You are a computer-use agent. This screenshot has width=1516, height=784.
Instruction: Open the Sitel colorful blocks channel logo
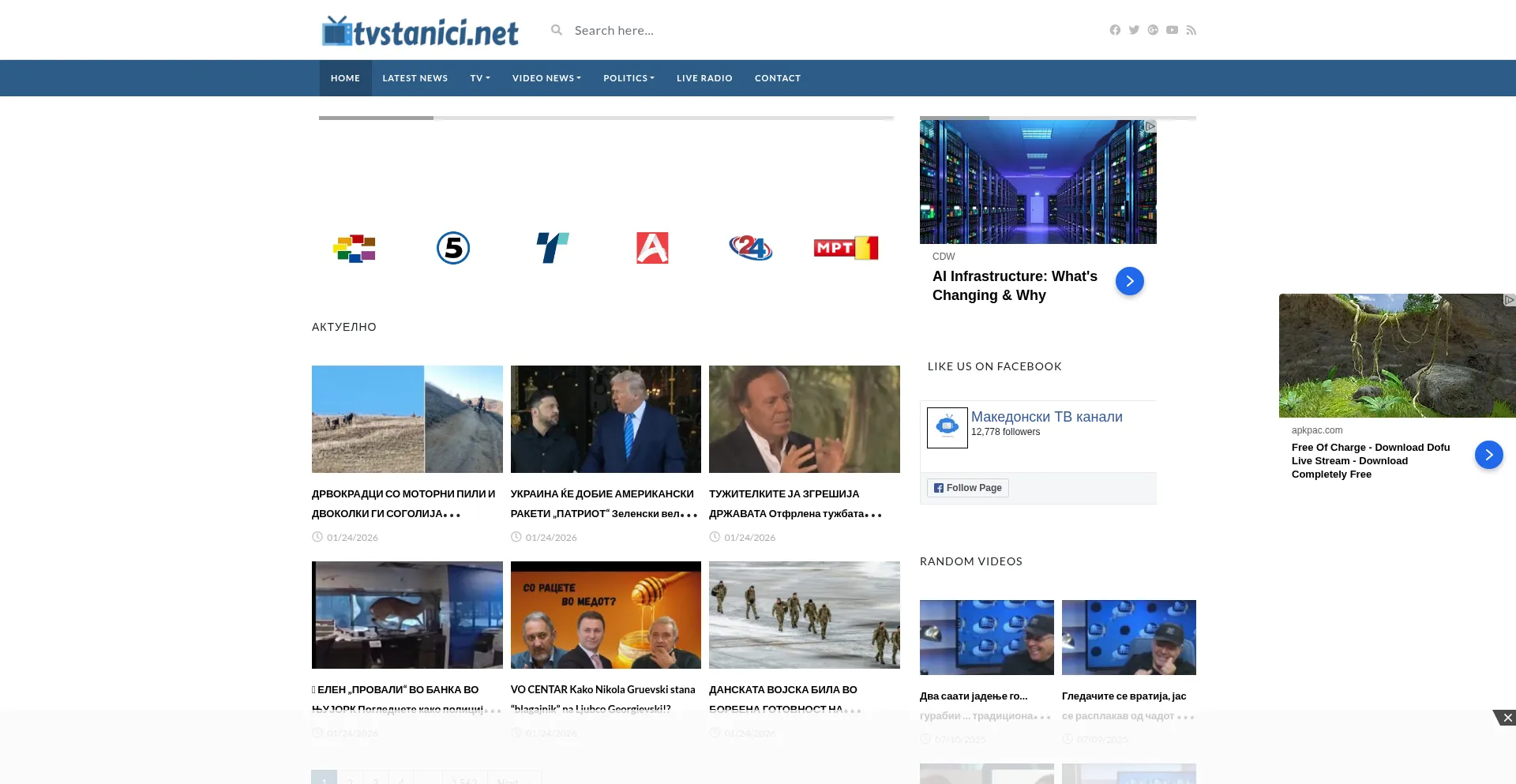pyautogui.click(x=354, y=248)
